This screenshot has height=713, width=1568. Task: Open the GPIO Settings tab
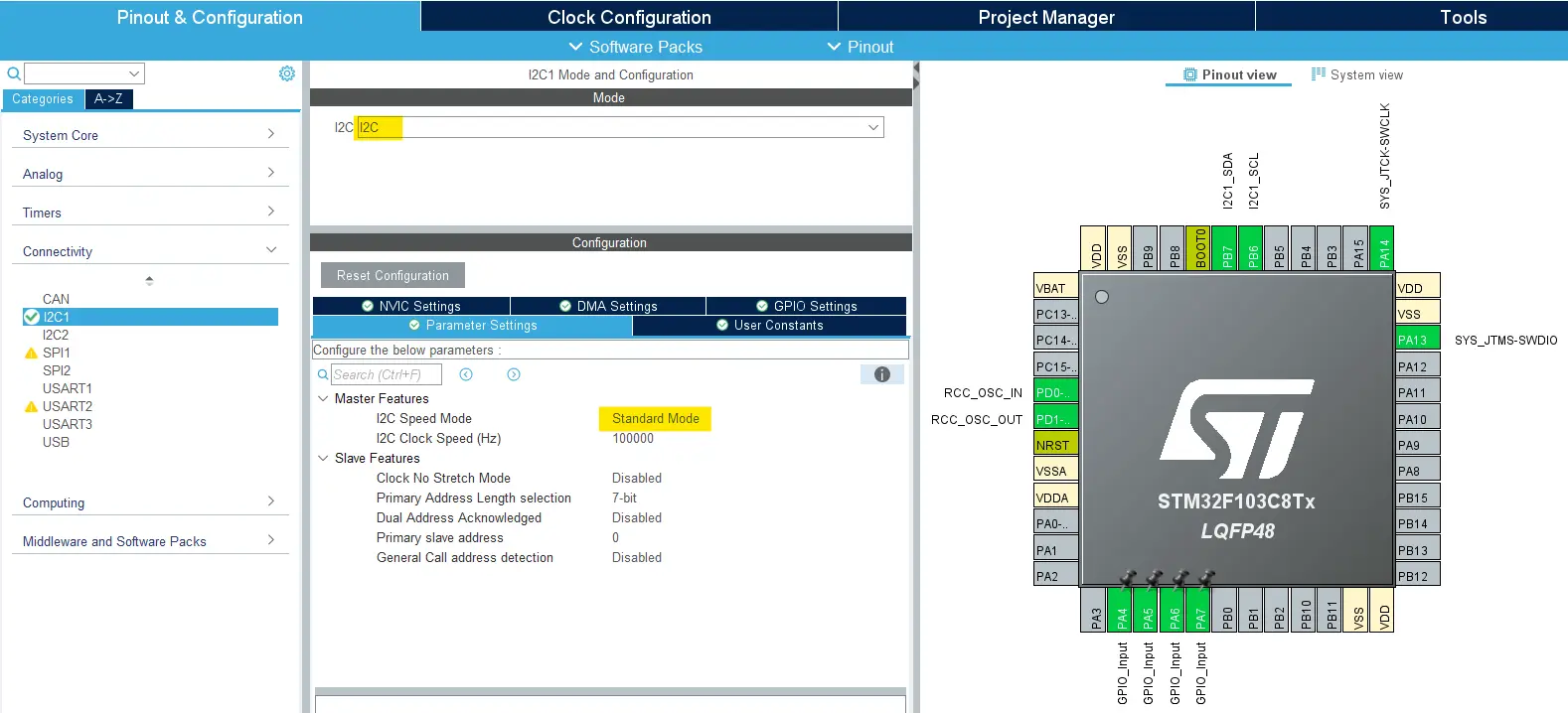click(x=806, y=306)
